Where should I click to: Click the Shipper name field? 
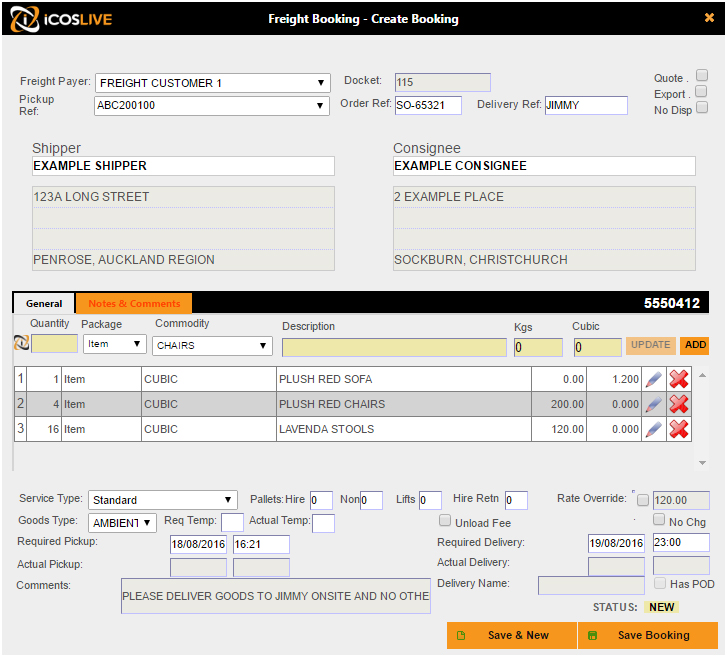183,166
